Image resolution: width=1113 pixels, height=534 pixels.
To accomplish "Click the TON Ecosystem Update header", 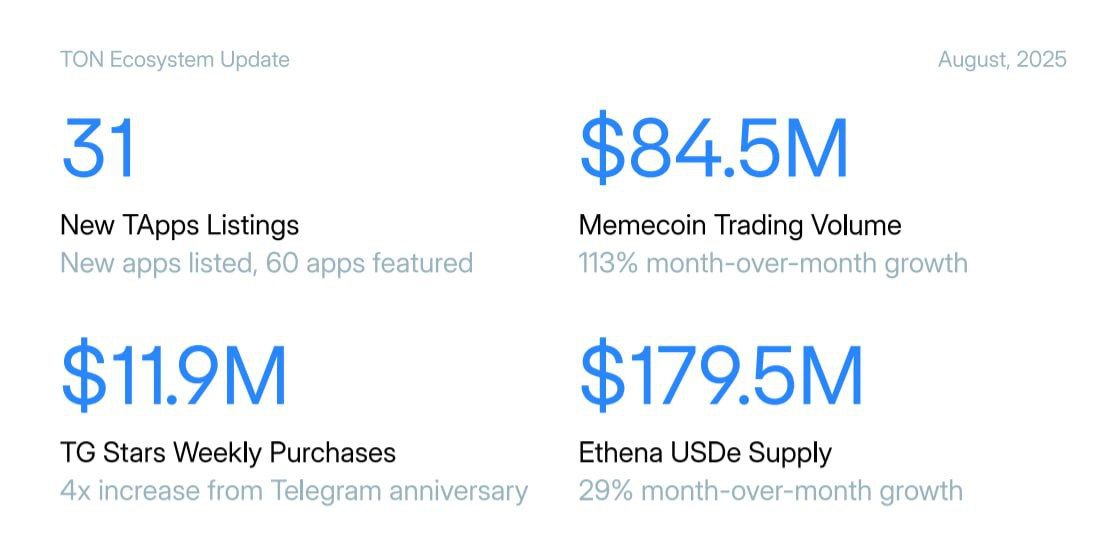I will pos(175,60).
